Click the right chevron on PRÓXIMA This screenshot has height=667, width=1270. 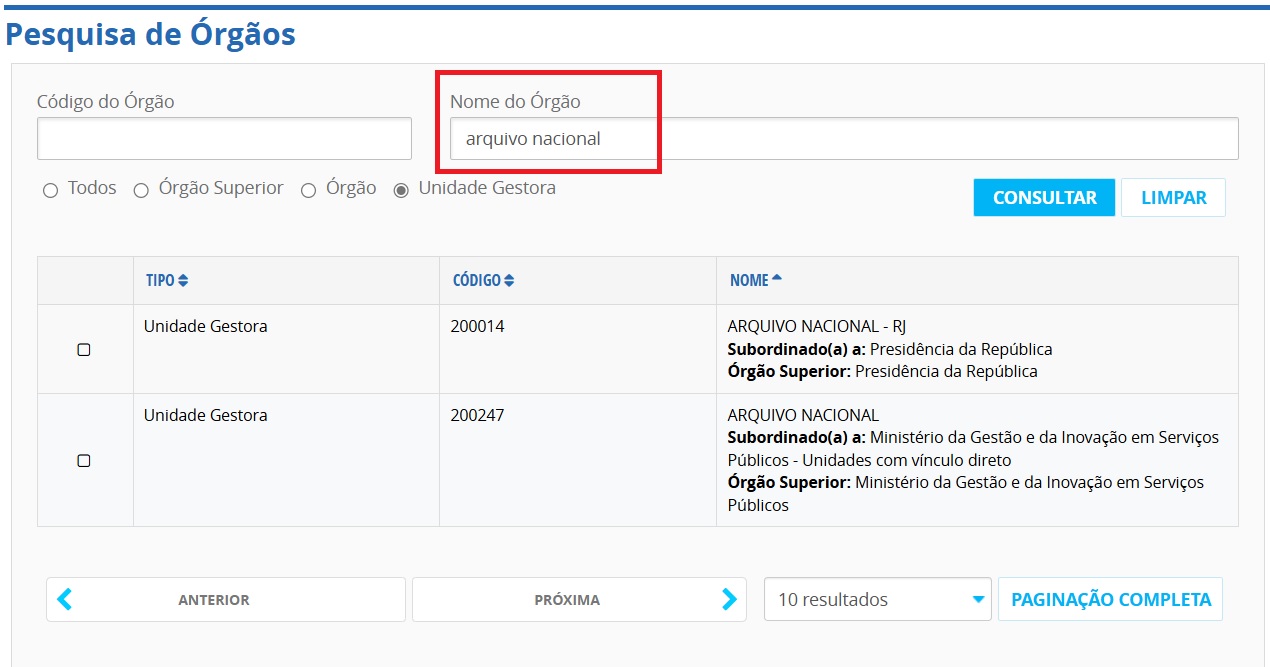click(x=729, y=599)
